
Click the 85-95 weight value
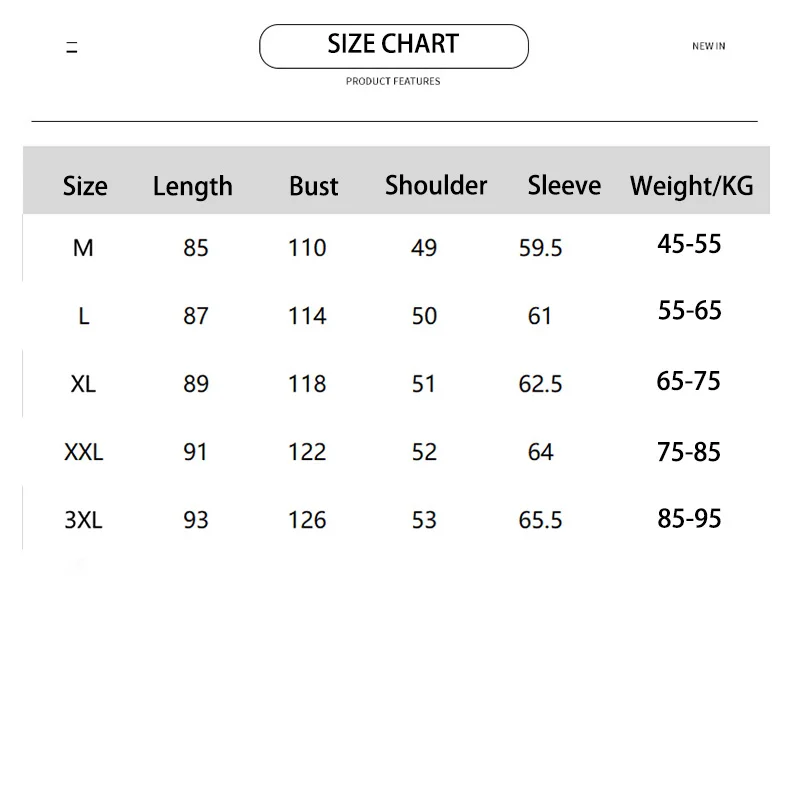[689, 518]
